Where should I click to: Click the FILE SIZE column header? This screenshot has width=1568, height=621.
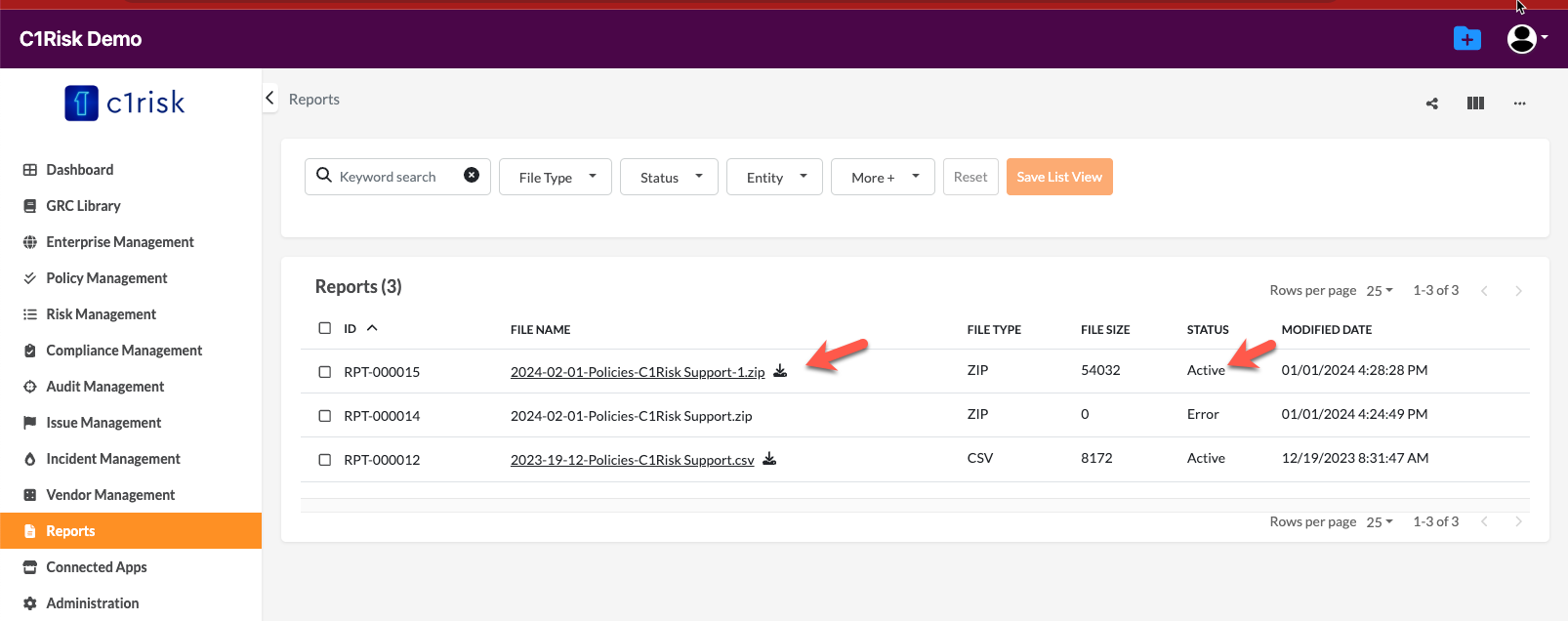pyautogui.click(x=1105, y=330)
